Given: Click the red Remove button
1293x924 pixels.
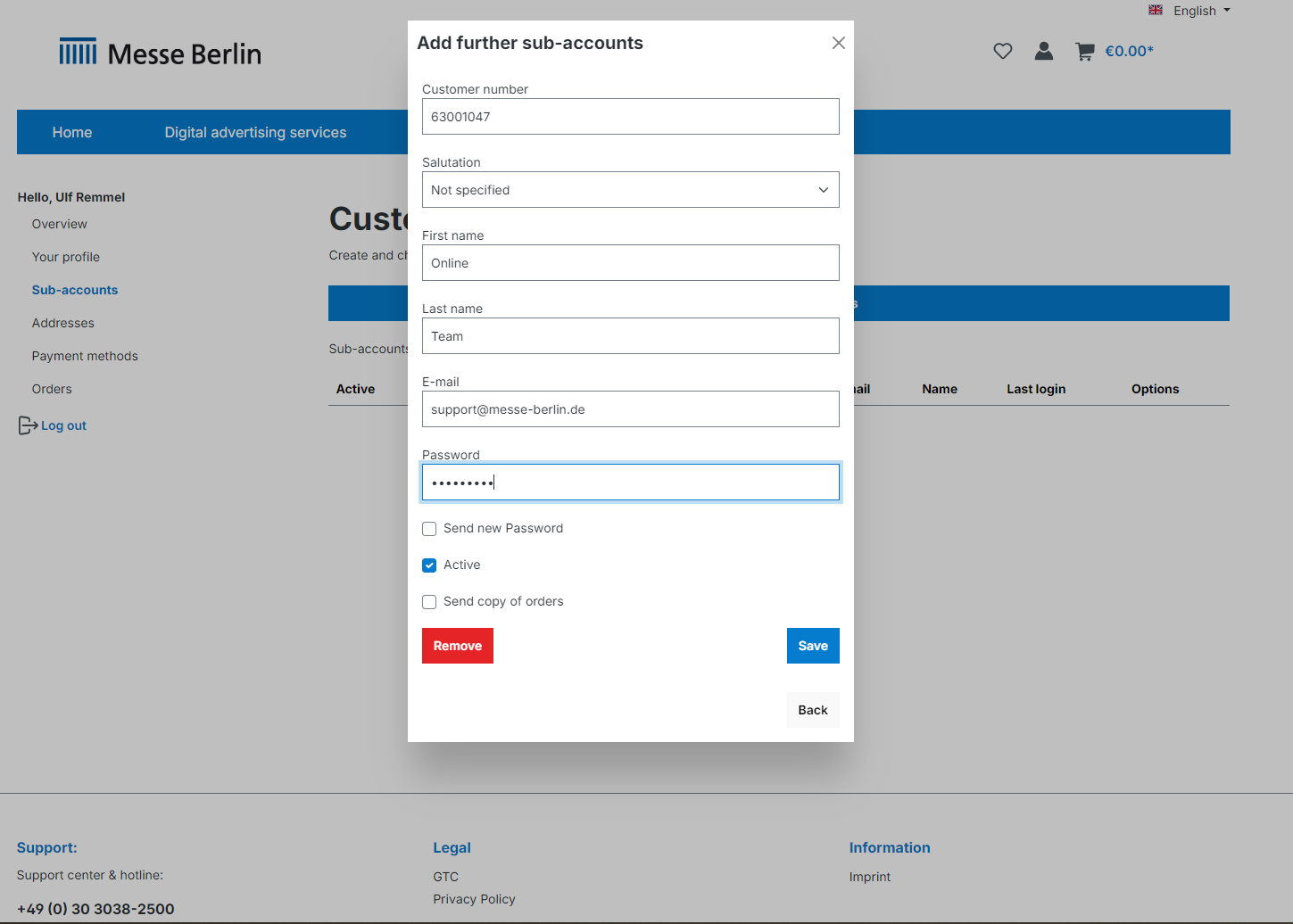Looking at the screenshot, I should [x=458, y=646].
